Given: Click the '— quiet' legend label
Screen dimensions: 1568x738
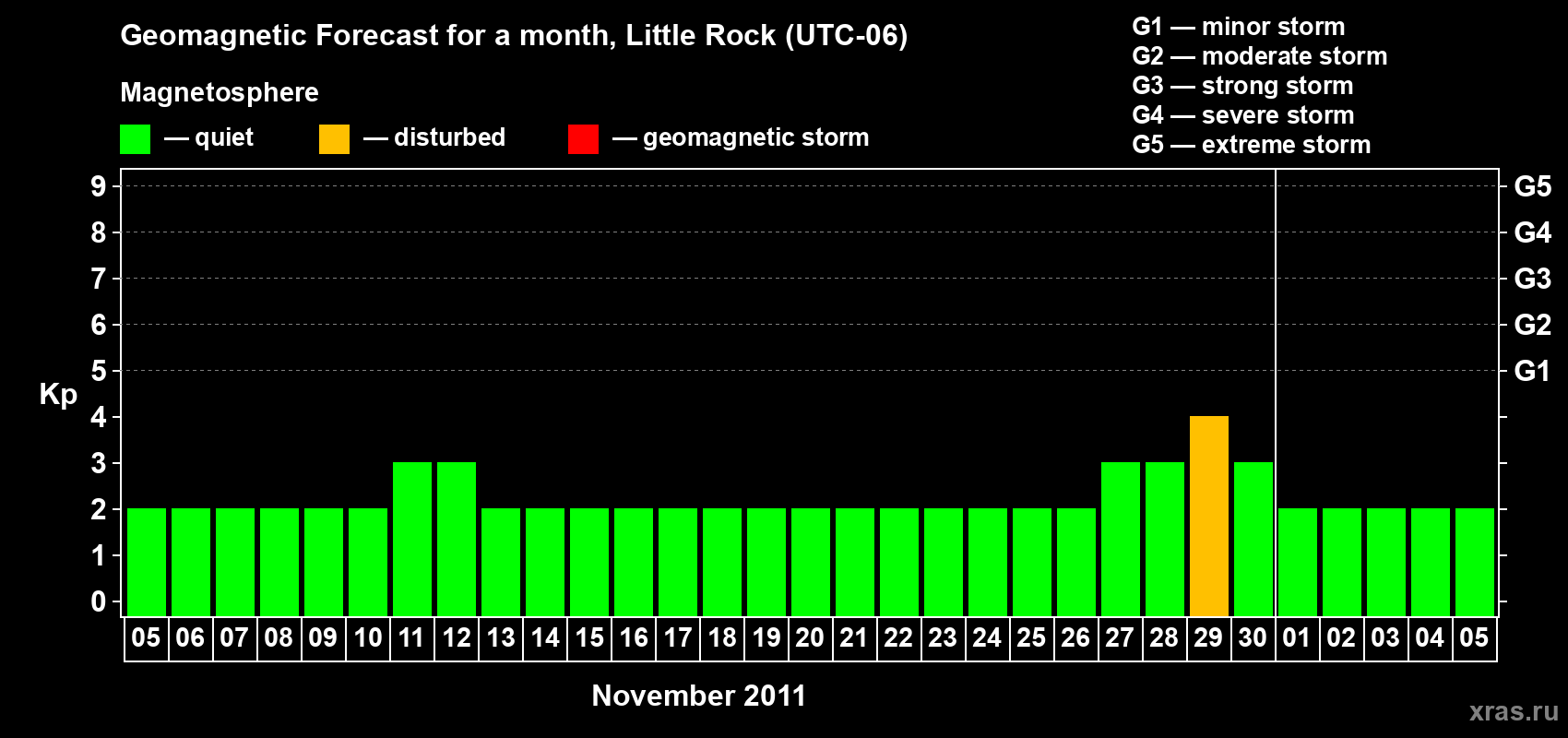Looking at the screenshot, I should click(208, 137).
